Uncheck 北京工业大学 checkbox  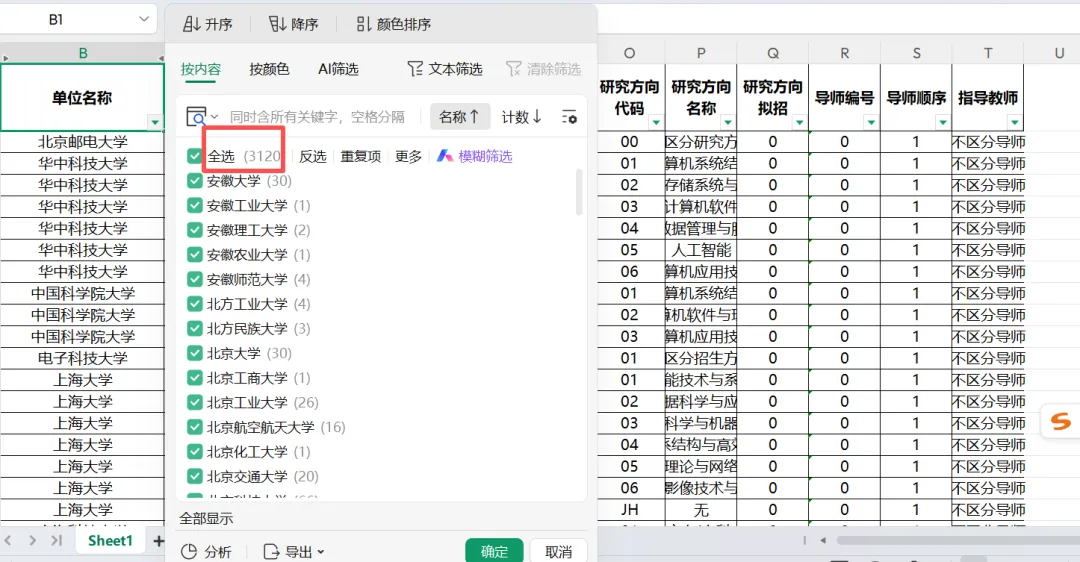click(194, 402)
